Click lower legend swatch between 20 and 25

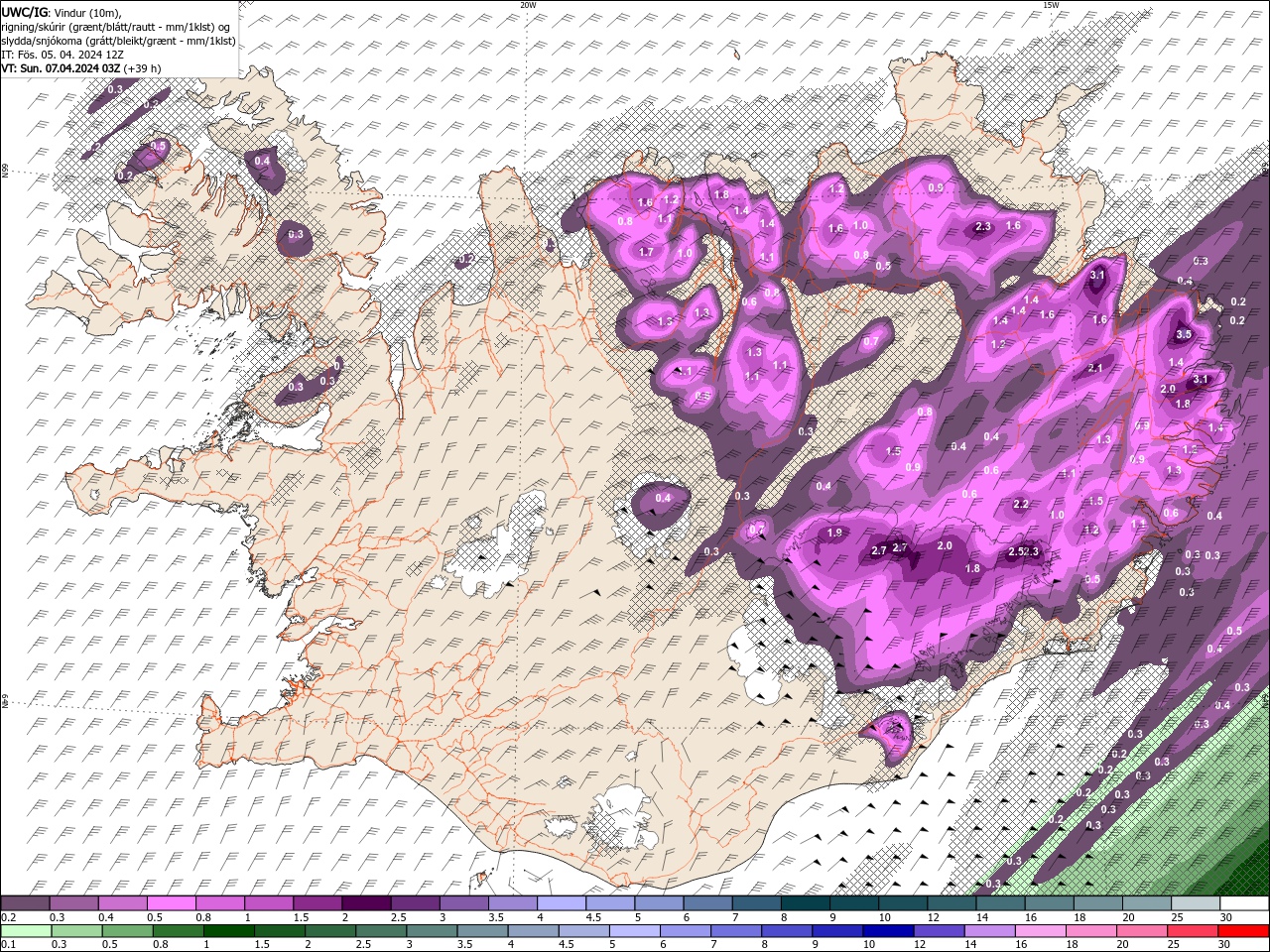click(1142, 931)
